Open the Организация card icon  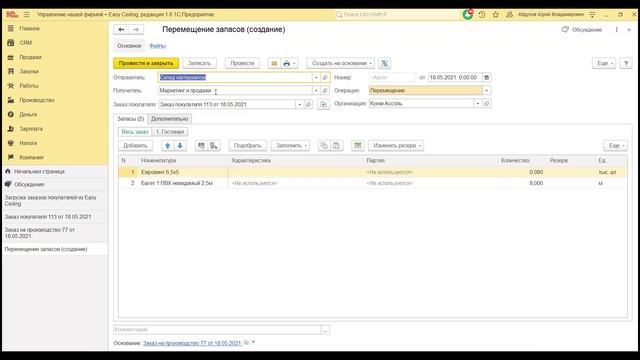coord(487,104)
